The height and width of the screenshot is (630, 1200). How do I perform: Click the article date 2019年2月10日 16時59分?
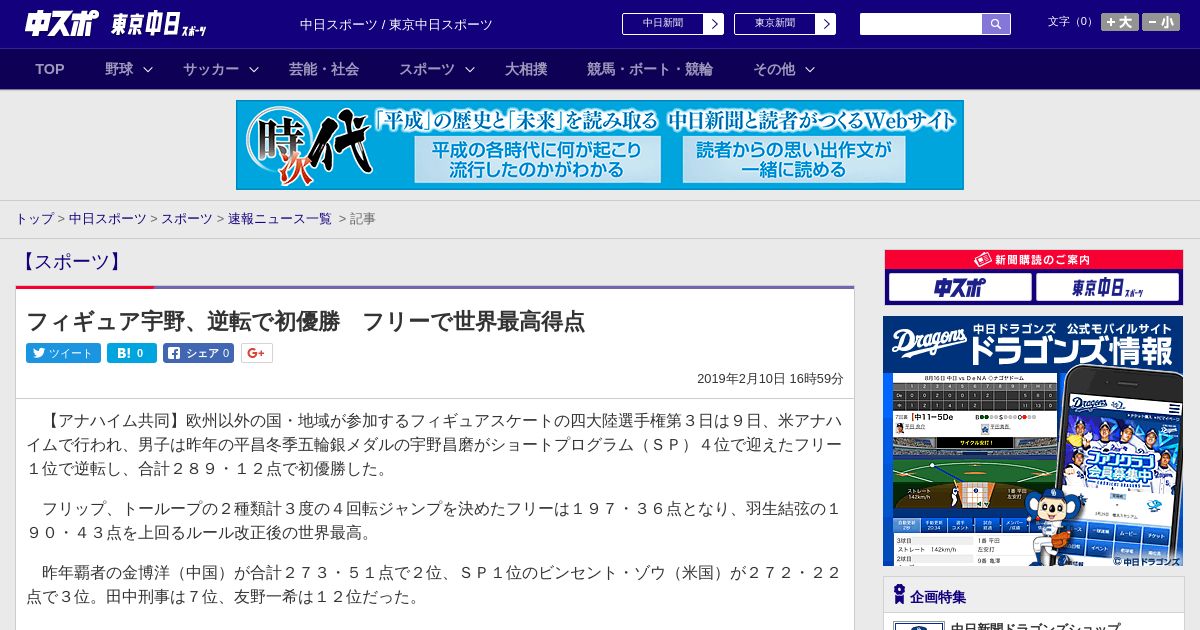pyautogui.click(x=770, y=379)
